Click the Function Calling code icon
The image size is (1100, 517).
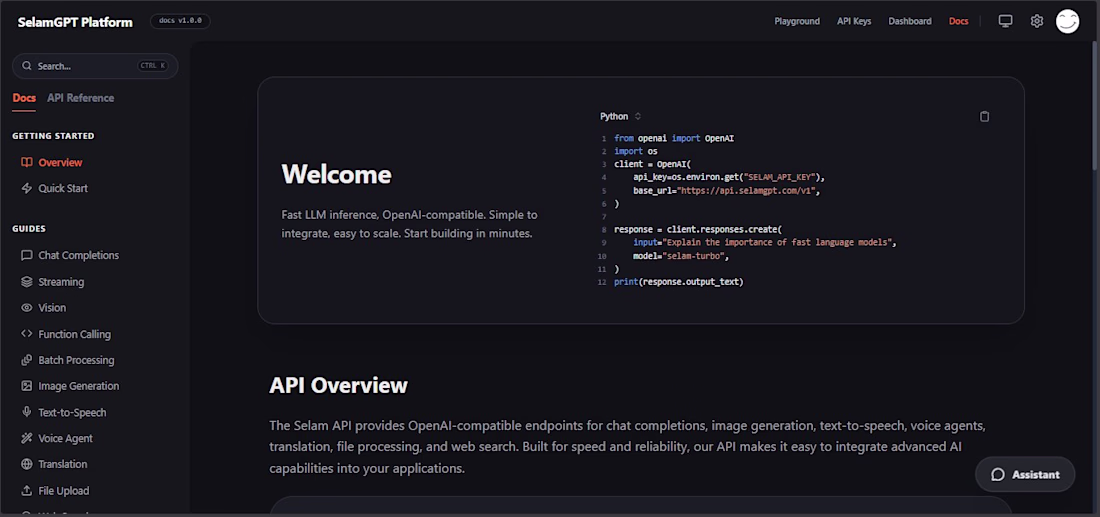pos(27,334)
